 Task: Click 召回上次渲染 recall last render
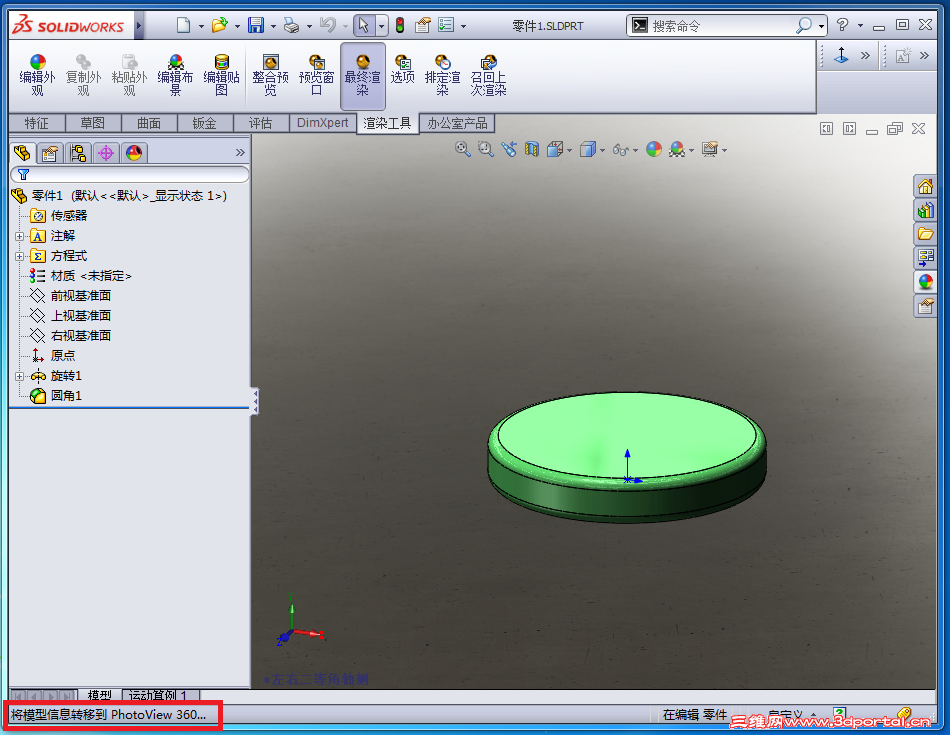(x=488, y=75)
